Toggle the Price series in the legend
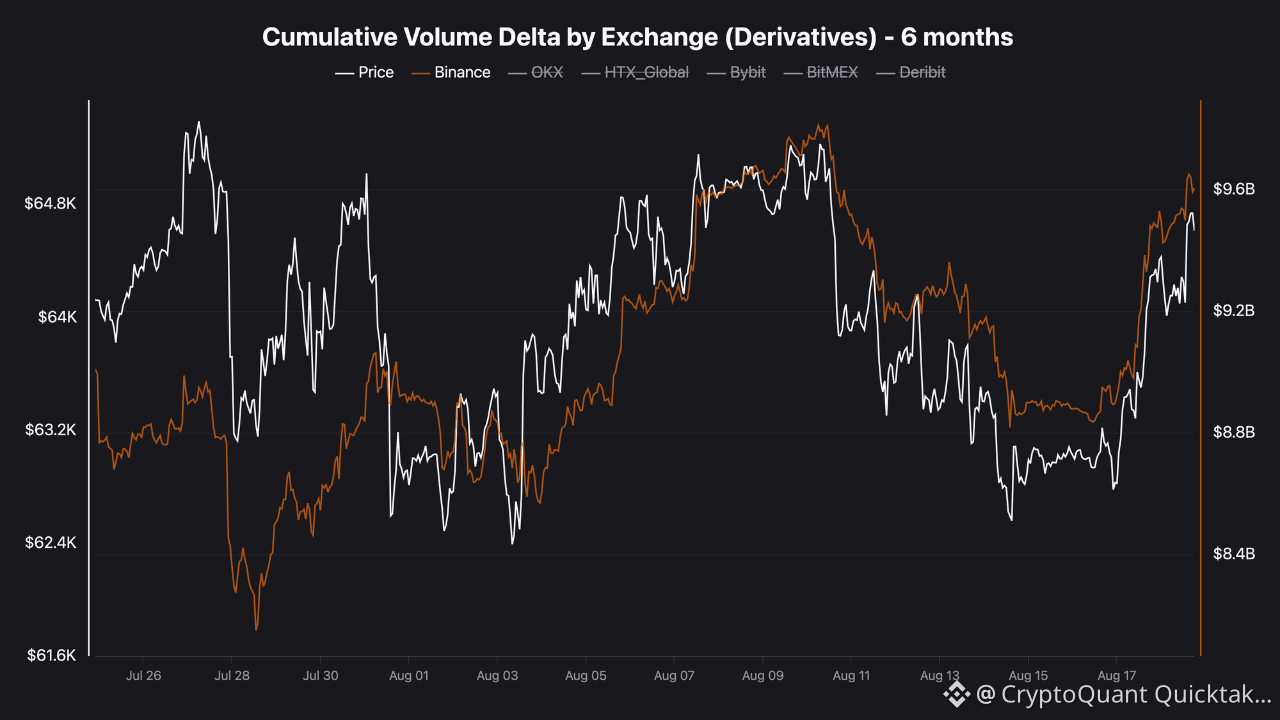This screenshot has width=1280, height=720. click(364, 72)
